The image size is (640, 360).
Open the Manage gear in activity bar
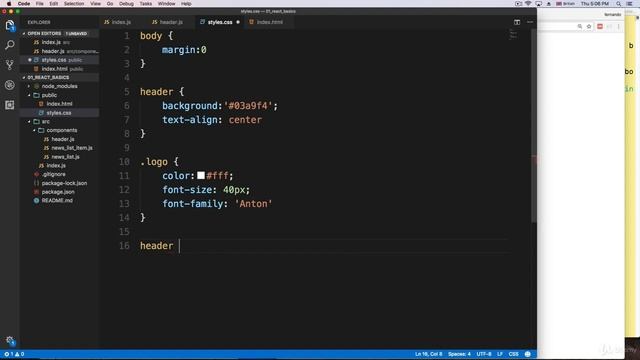(x=10, y=340)
